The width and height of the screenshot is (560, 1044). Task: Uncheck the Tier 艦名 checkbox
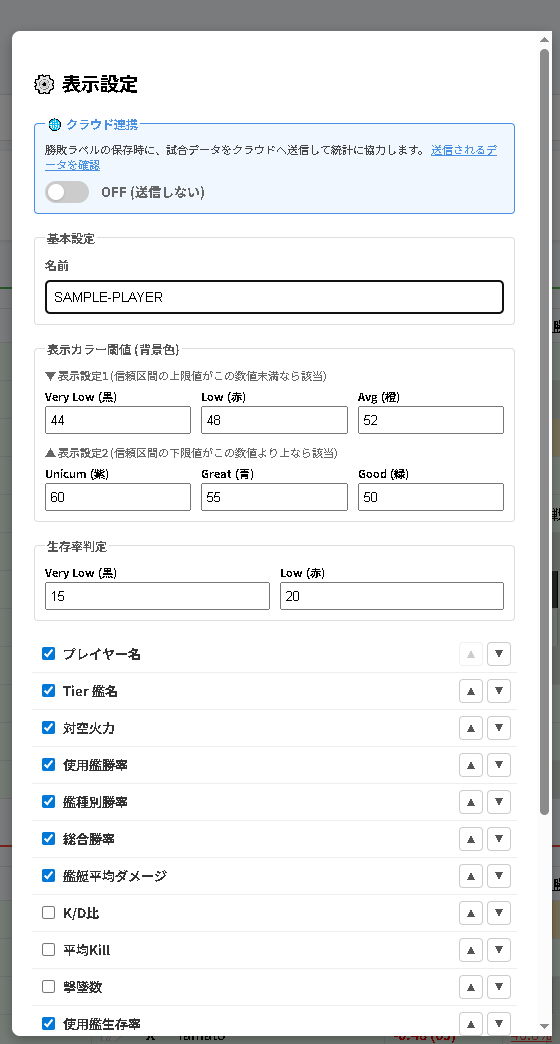(48, 690)
